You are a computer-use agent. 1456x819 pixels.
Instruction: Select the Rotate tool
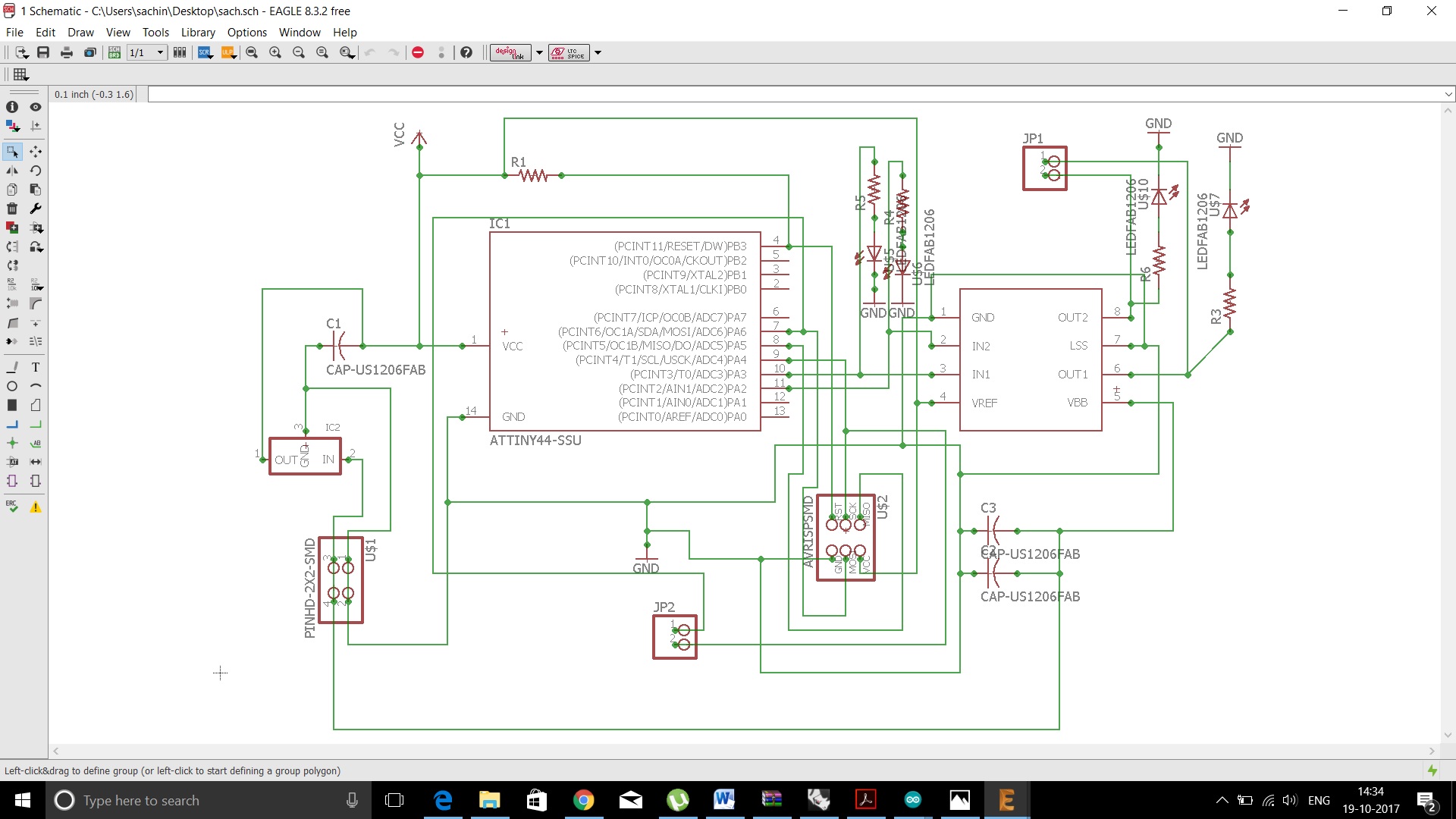(x=36, y=171)
